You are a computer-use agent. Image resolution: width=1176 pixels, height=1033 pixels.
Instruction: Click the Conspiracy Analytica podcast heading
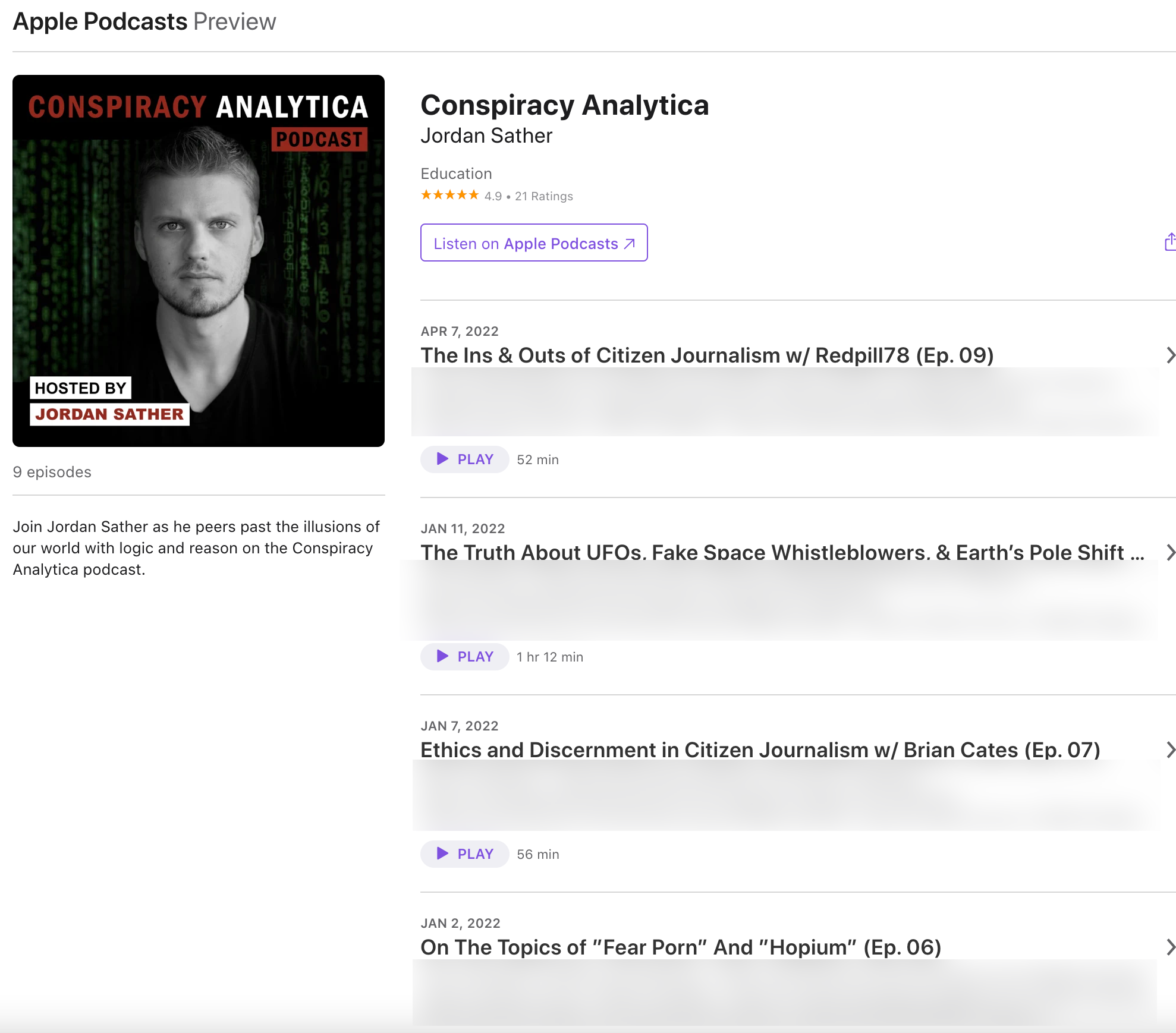pyautogui.click(x=564, y=105)
